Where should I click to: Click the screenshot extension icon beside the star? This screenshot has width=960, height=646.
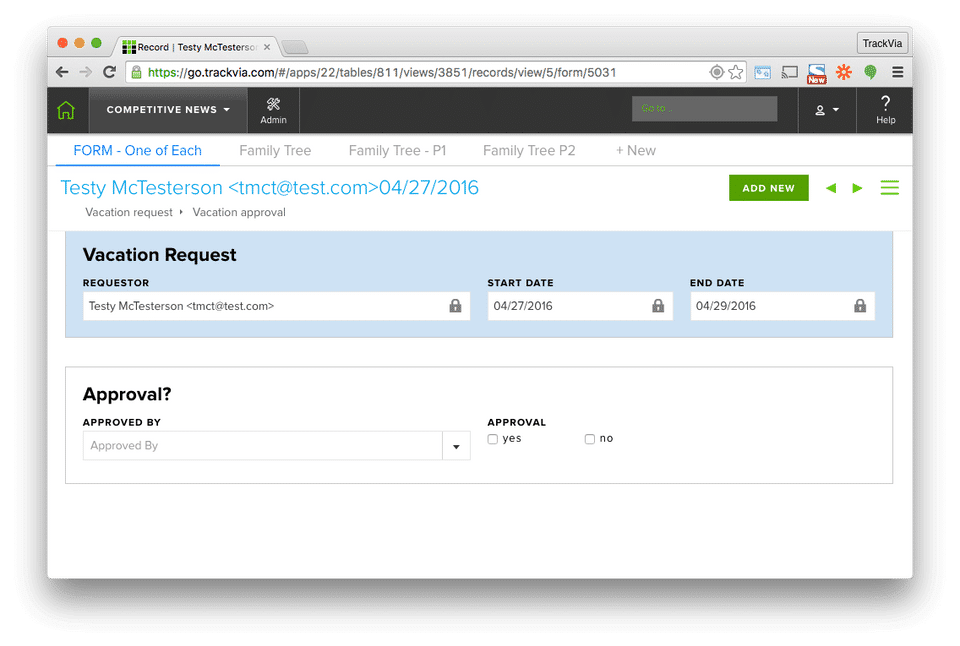tap(762, 72)
